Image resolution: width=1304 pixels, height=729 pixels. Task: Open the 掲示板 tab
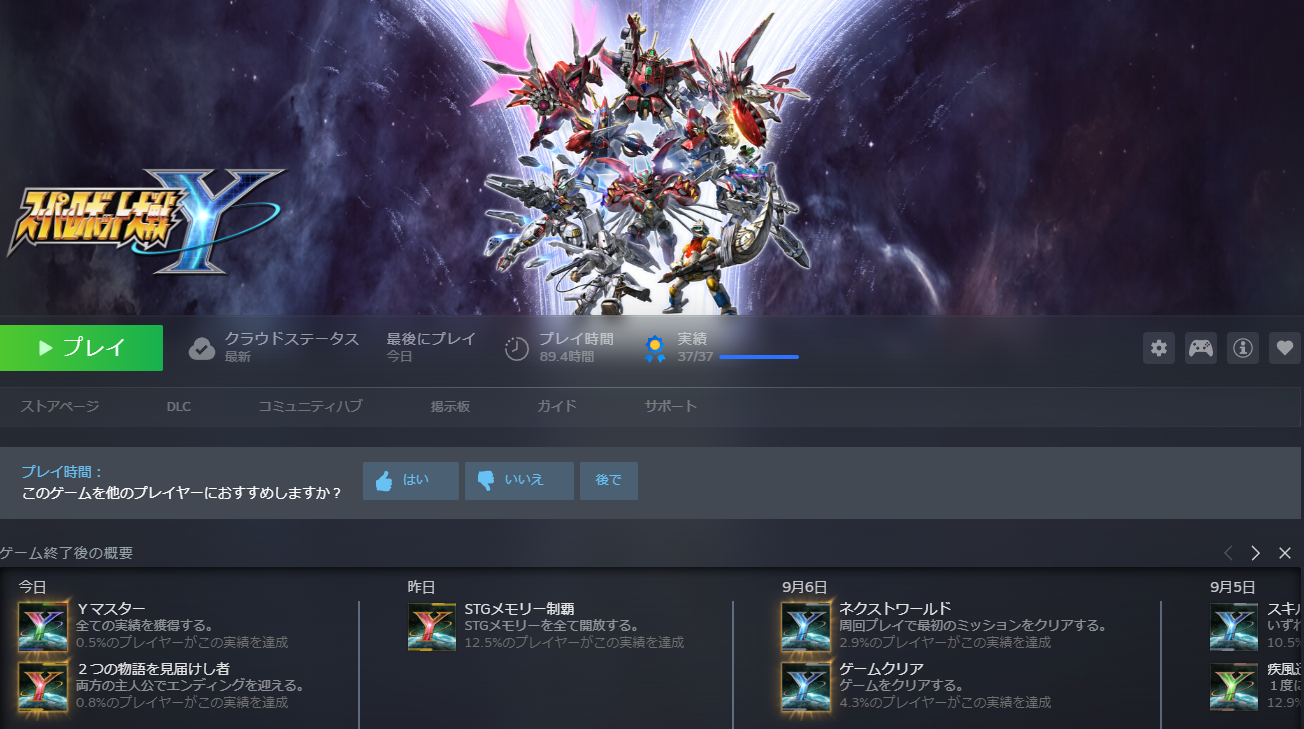(x=450, y=406)
